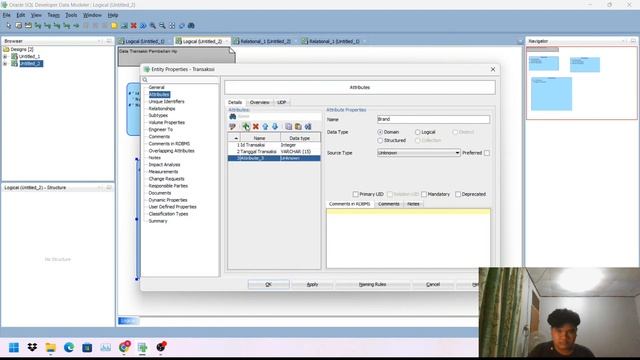Click the Copy attributes icon in dialog
640x360 pixels.
[x=289, y=127]
